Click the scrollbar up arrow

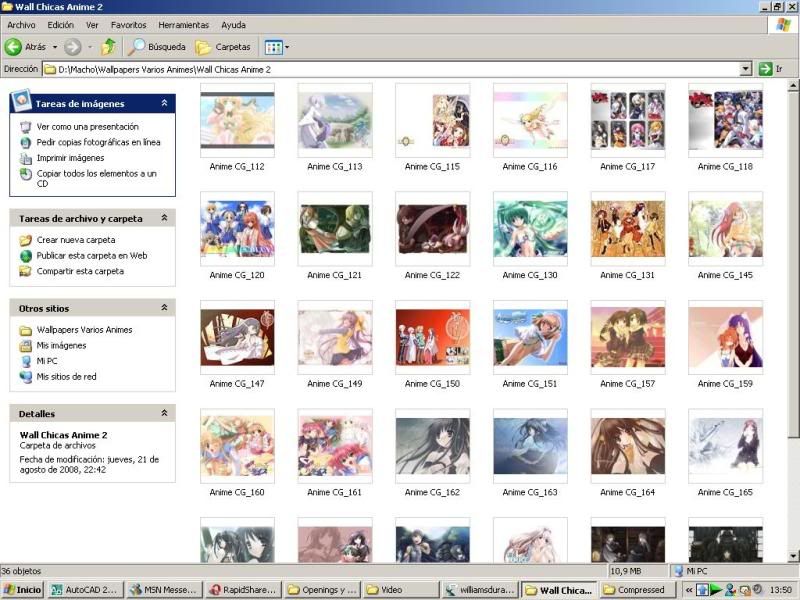point(793,86)
